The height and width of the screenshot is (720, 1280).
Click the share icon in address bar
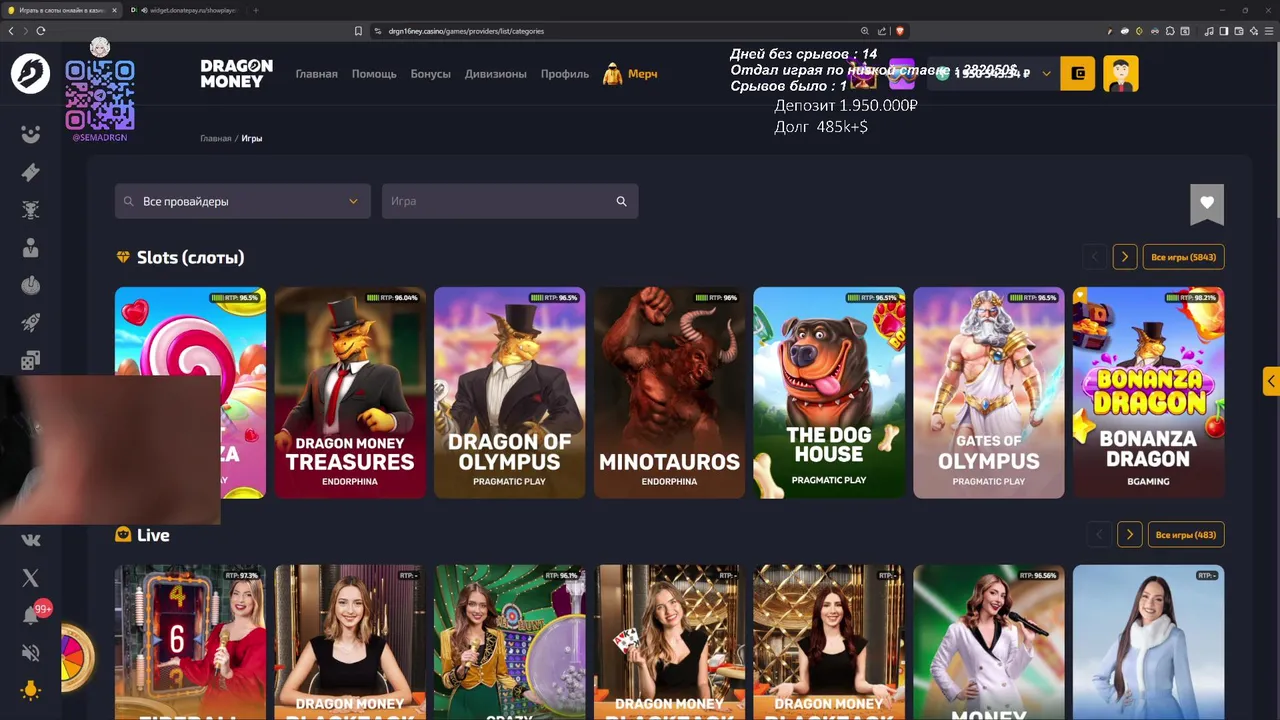click(882, 31)
